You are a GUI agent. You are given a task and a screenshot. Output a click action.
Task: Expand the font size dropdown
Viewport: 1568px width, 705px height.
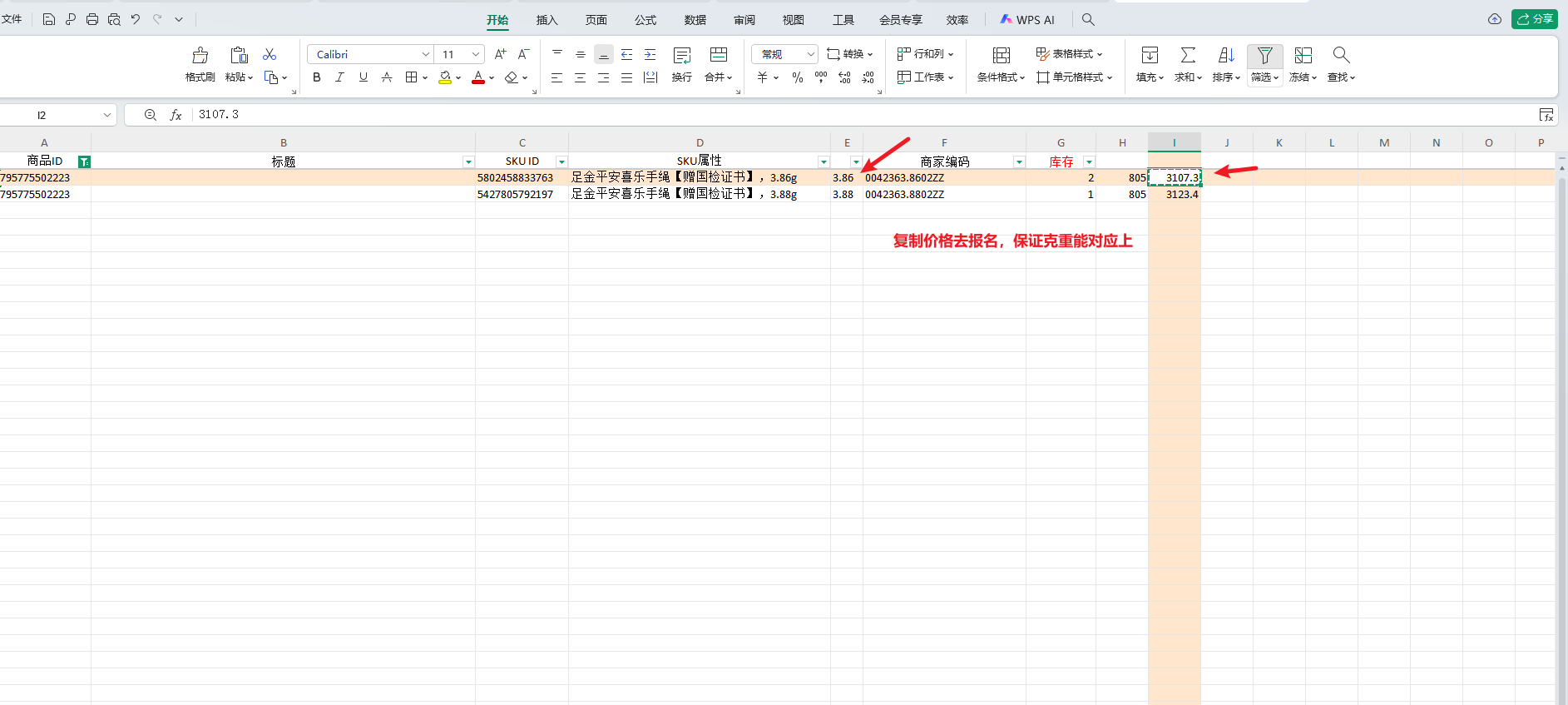[476, 55]
